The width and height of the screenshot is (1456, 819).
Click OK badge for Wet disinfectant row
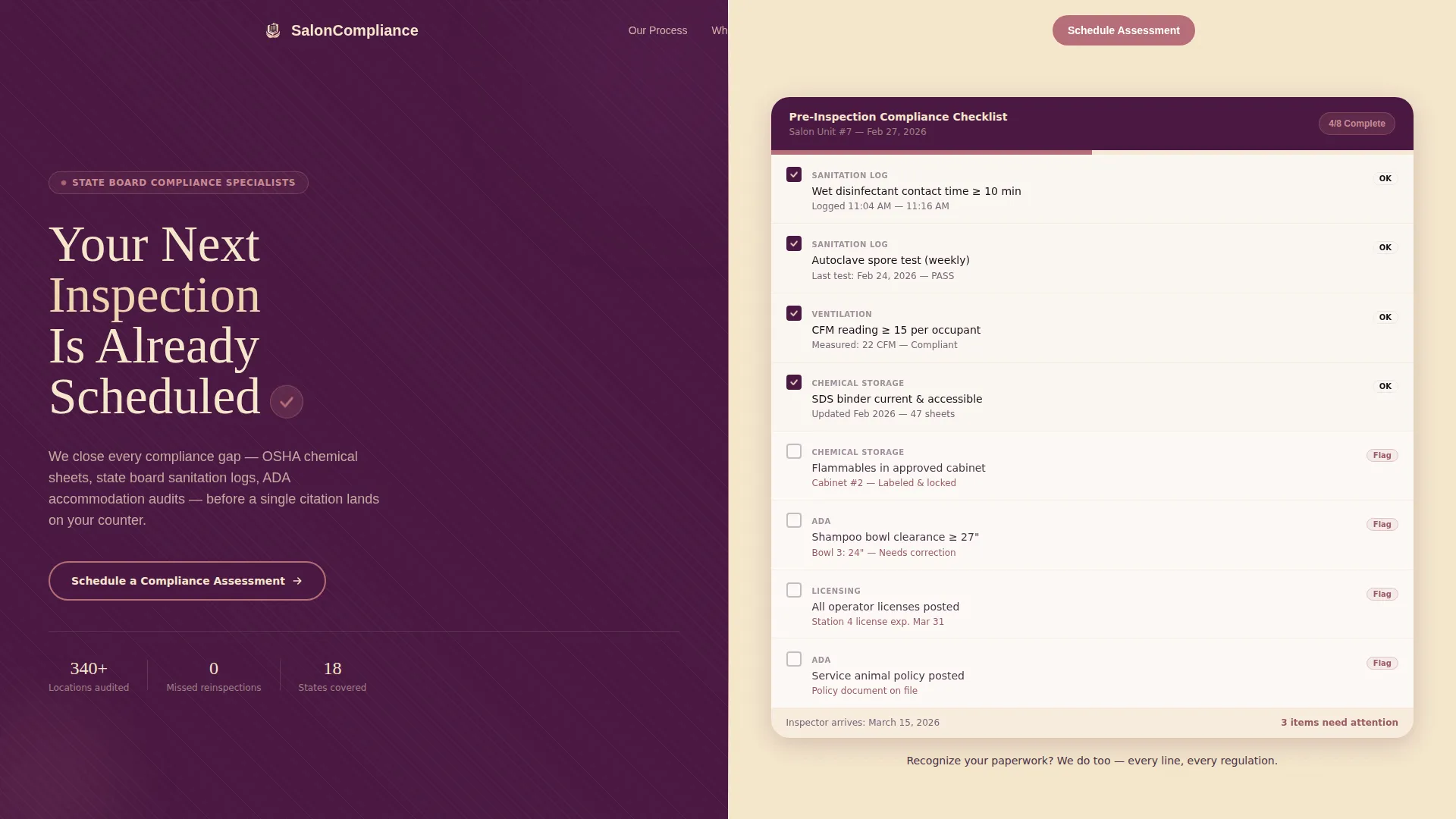tap(1385, 178)
